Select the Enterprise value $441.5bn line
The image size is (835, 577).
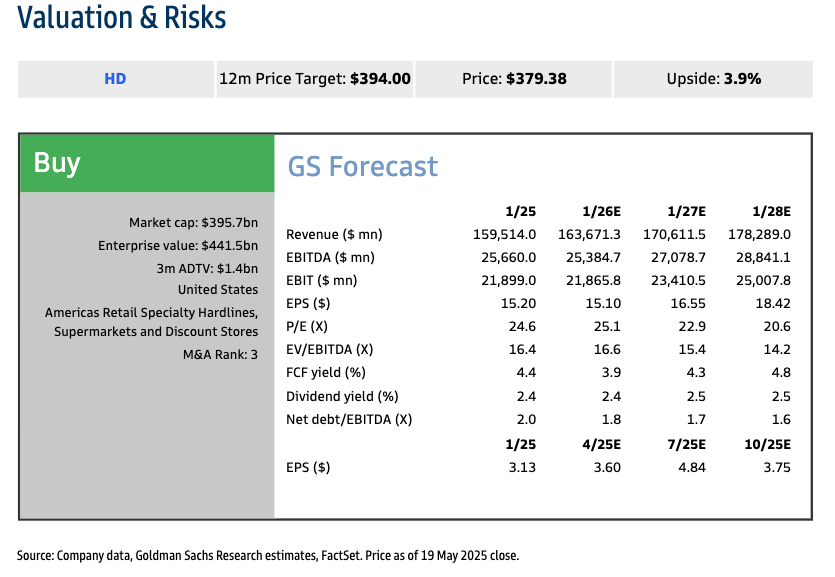(178, 245)
